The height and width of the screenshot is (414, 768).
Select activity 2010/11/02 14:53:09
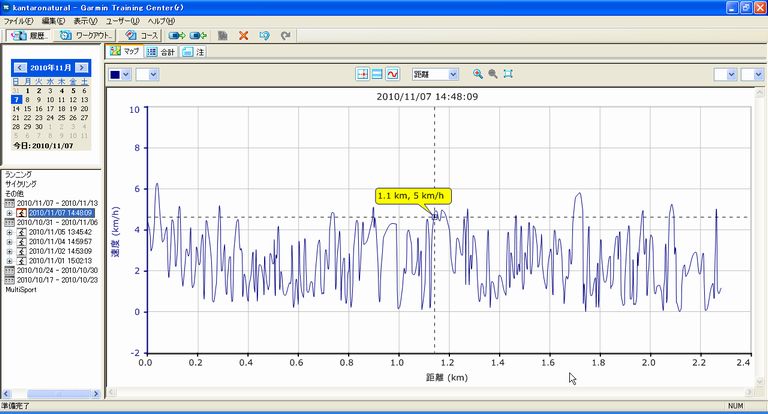tap(60, 251)
